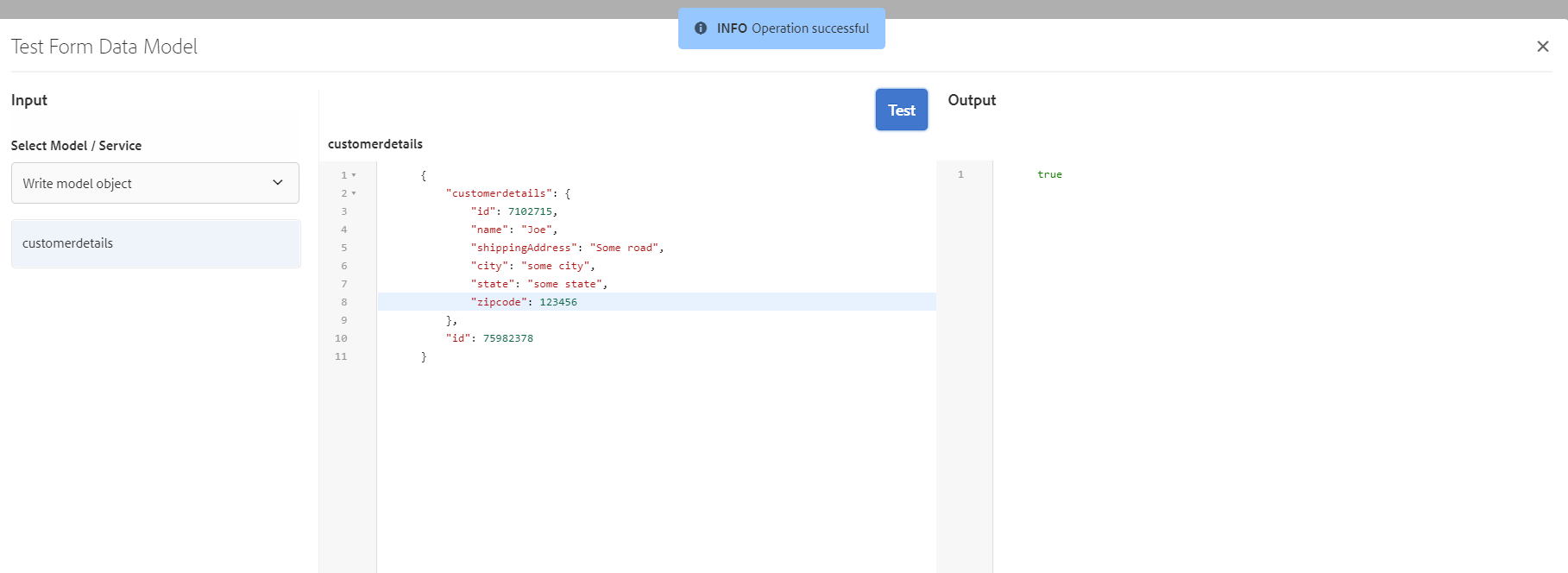
Task: Click the id value 7102715
Action: coord(530,211)
